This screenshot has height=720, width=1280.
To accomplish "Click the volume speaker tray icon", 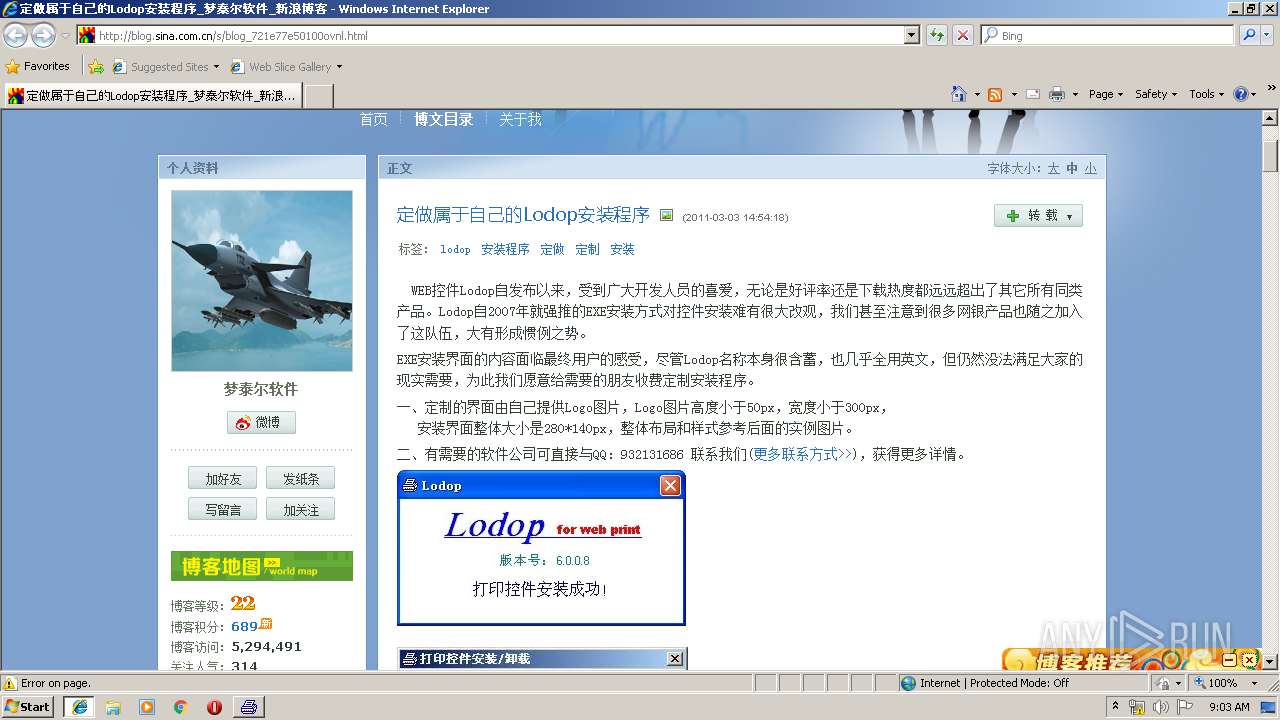I will coord(1160,707).
